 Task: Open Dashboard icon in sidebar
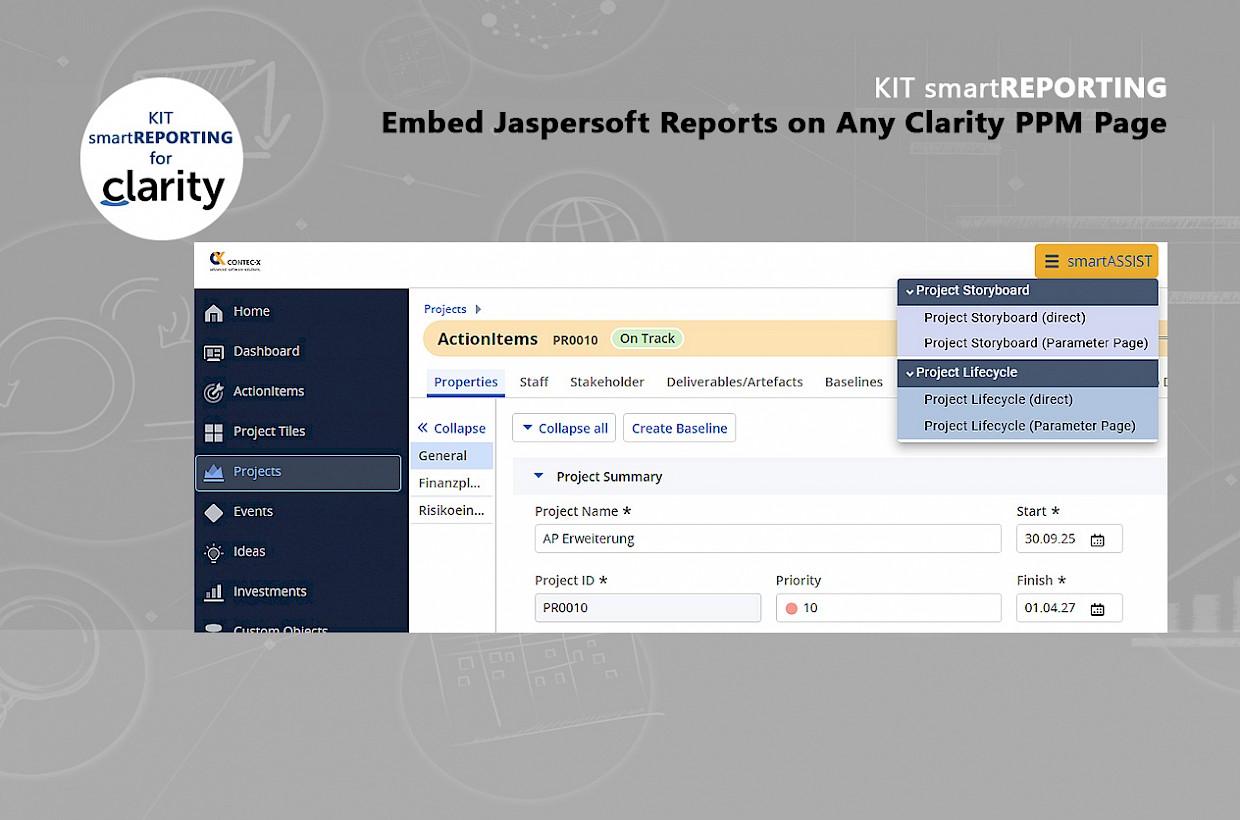point(213,352)
